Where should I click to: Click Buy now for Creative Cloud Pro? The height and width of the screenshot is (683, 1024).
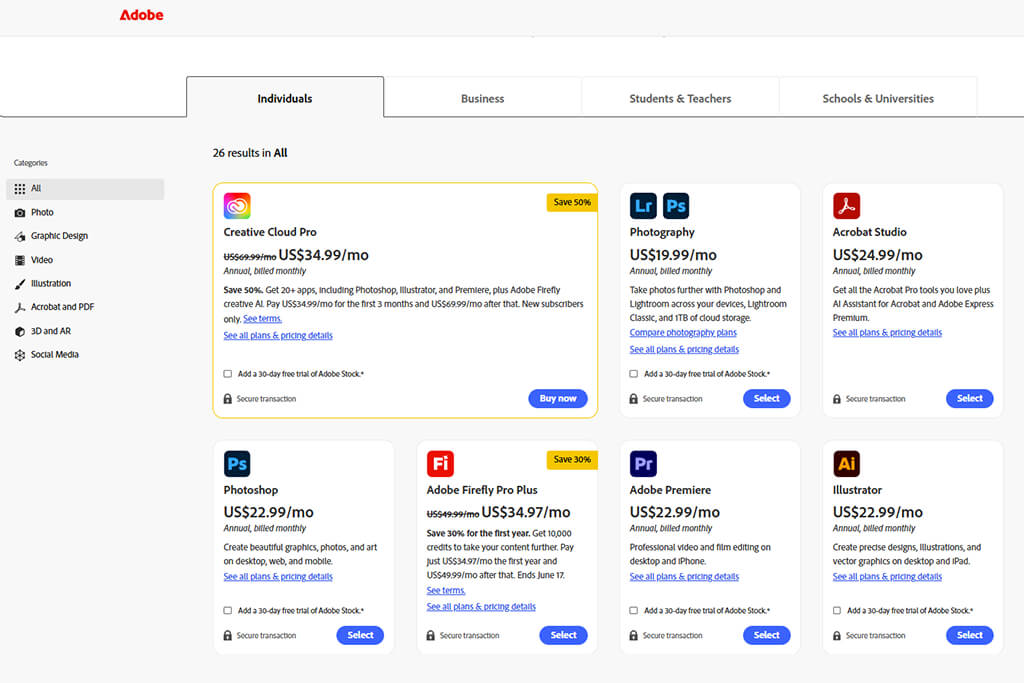[x=558, y=398]
